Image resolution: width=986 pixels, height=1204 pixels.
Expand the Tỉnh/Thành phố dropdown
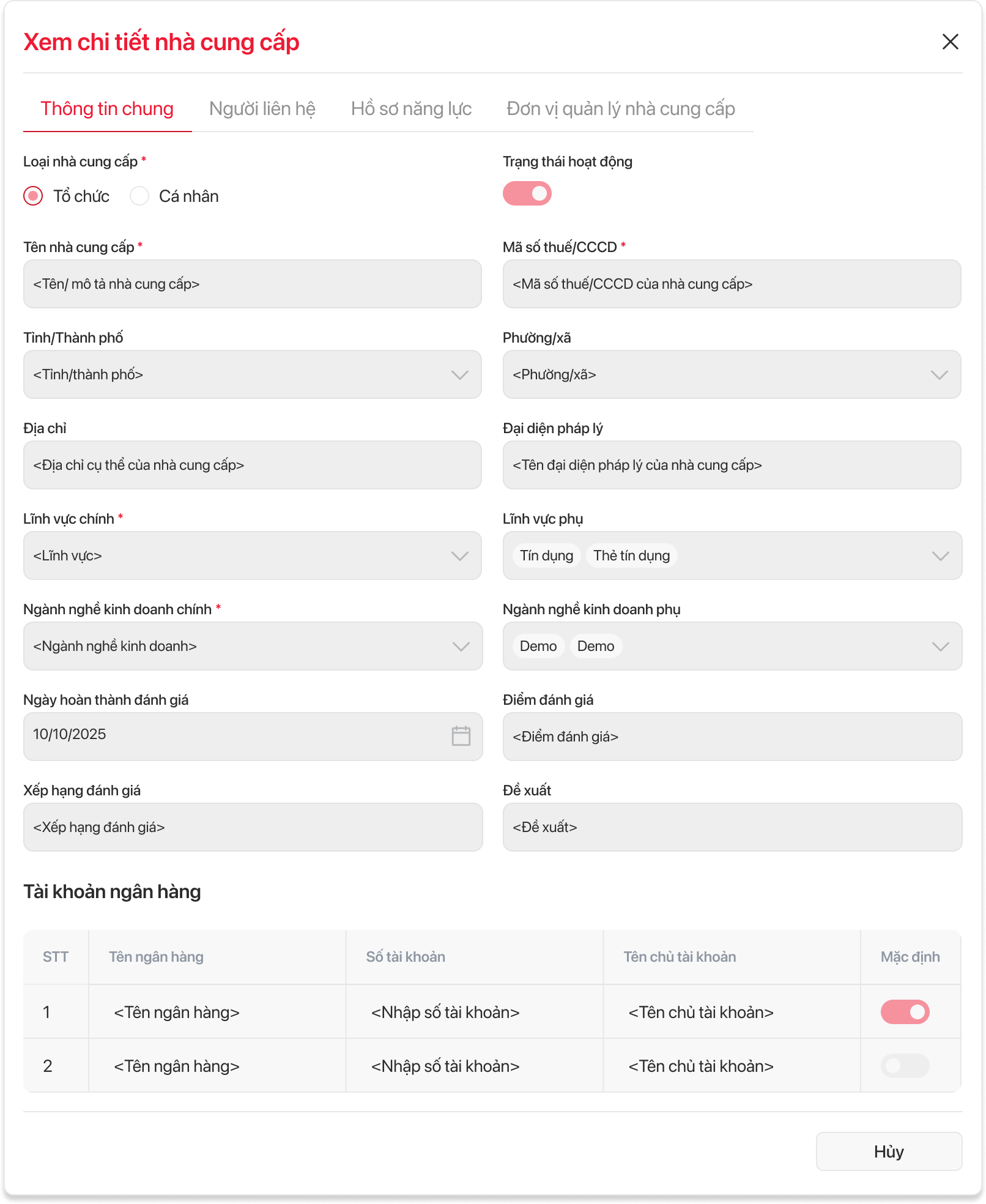tap(459, 374)
